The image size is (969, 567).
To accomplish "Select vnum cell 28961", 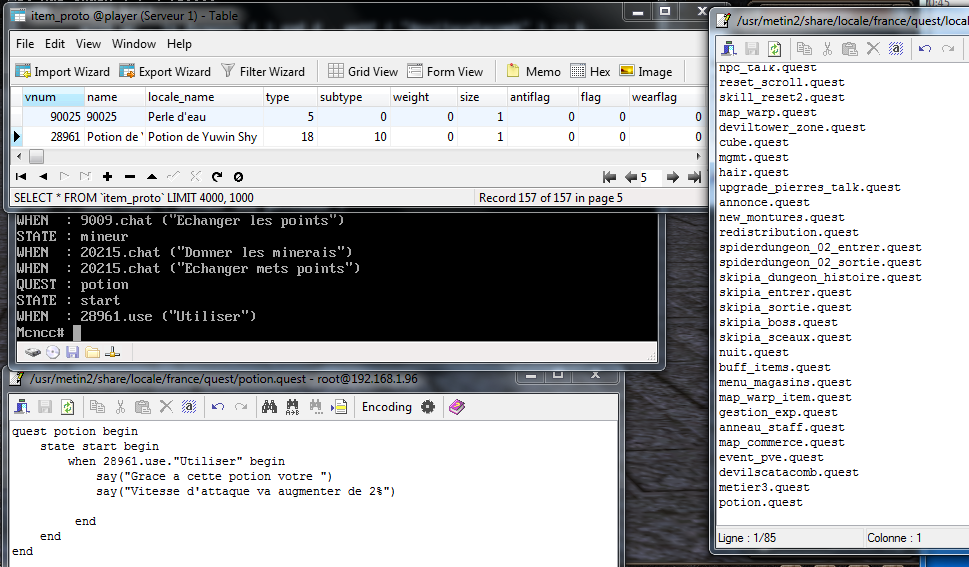I will coord(53,137).
